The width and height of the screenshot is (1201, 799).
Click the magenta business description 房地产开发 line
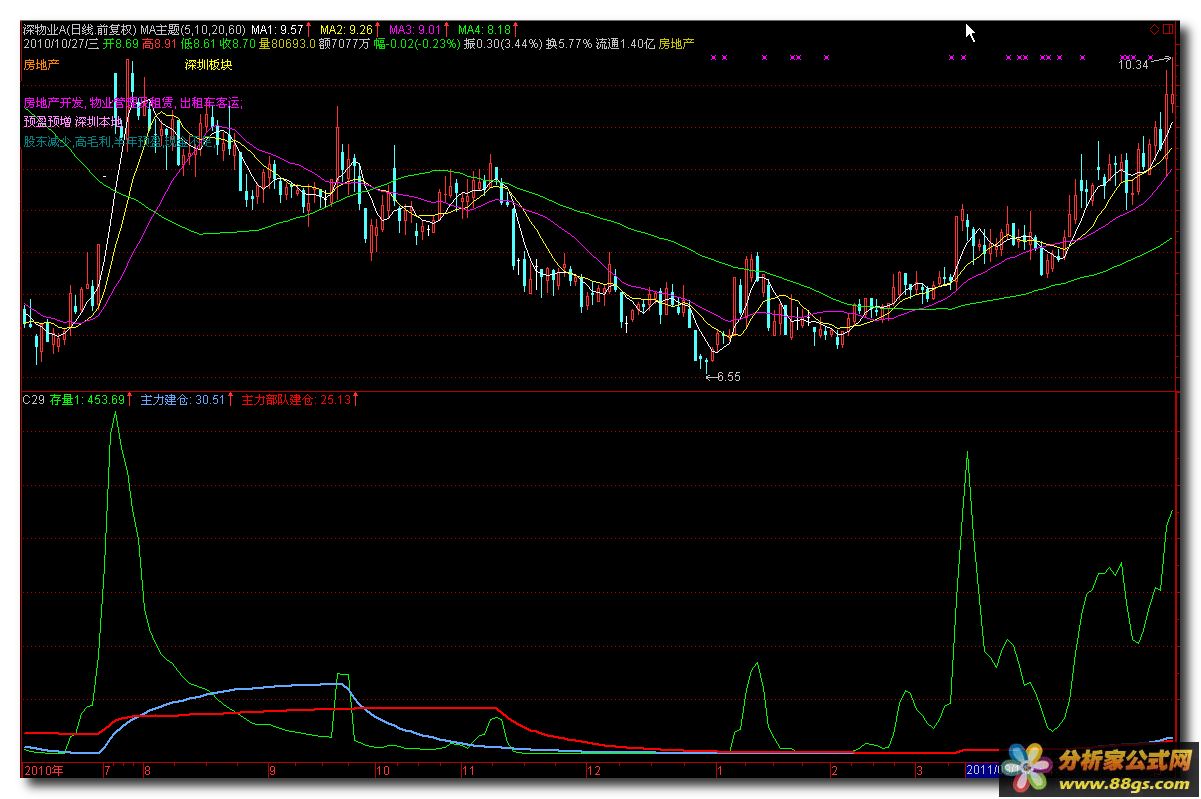132,102
